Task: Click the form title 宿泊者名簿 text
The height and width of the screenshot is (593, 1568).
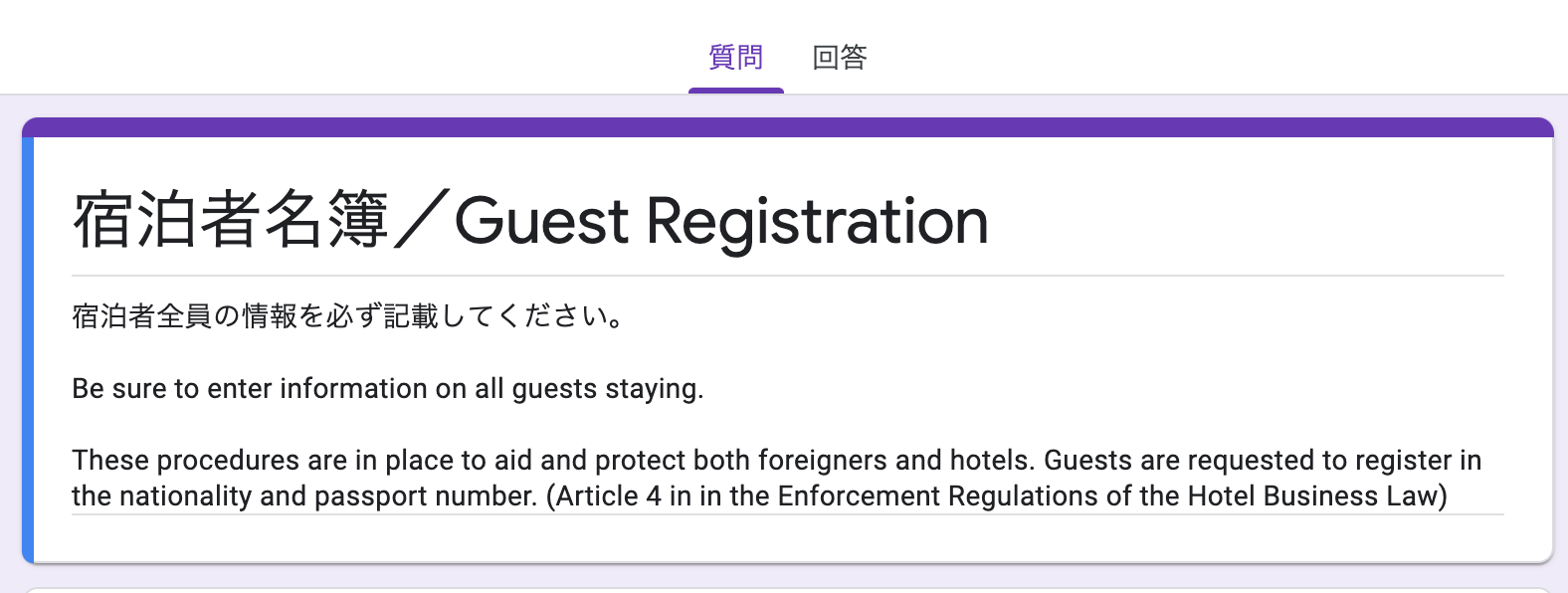Action: coord(230,221)
